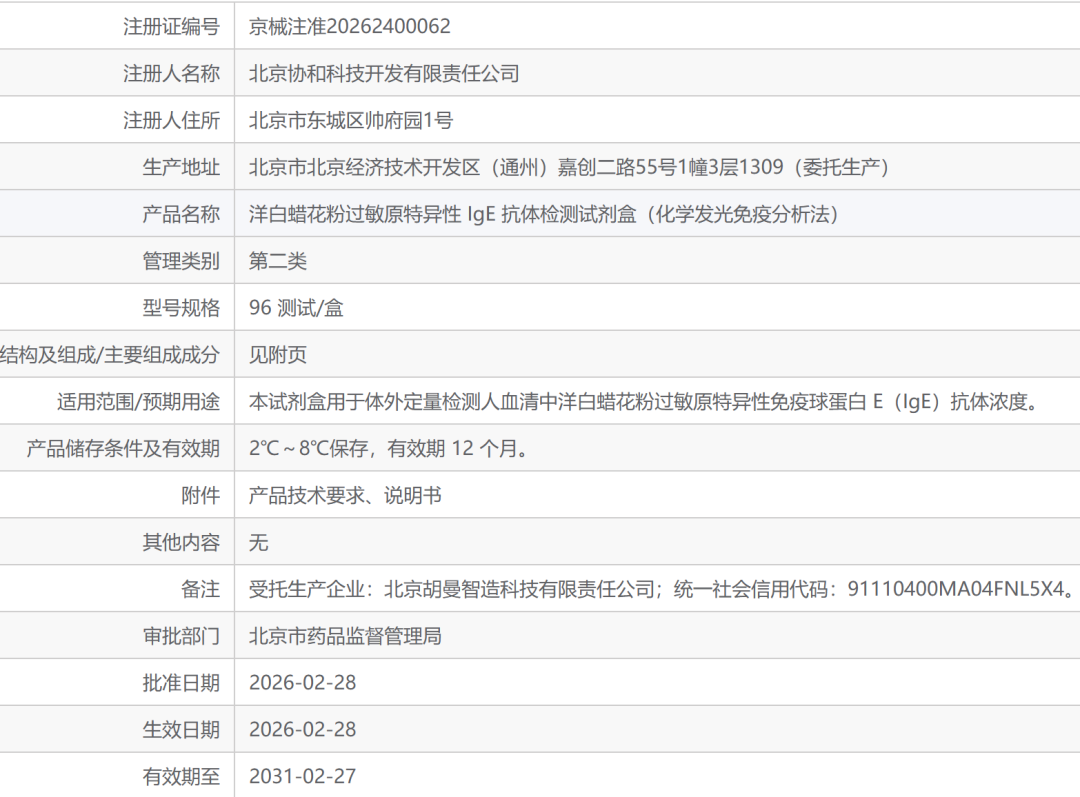Image resolution: width=1080 pixels, height=797 pixels.
Task: Click the date value in 生效日期 row
Action: tap(302, 730)
